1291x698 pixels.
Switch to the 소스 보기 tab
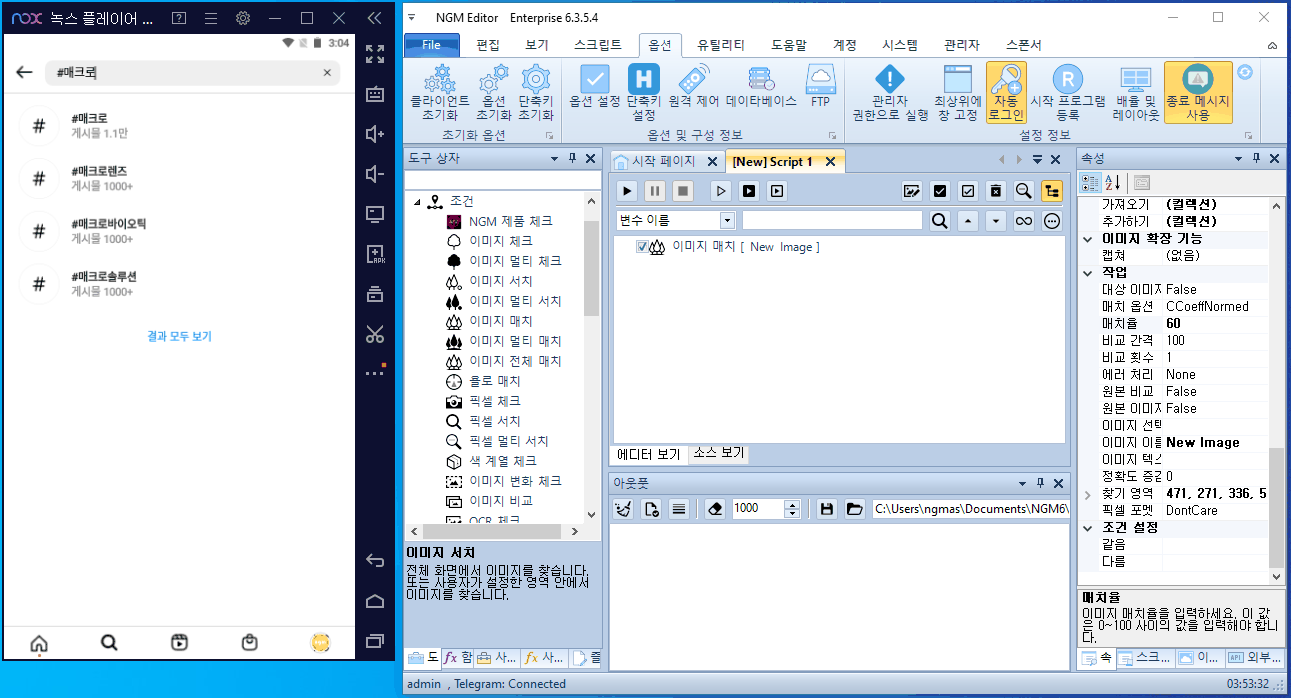pyautogui.click(x=718, y=453)
